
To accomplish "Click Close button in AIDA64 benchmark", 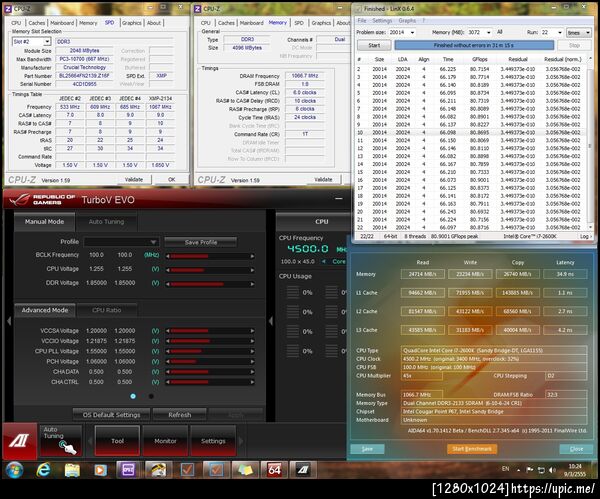I will 576,449.
